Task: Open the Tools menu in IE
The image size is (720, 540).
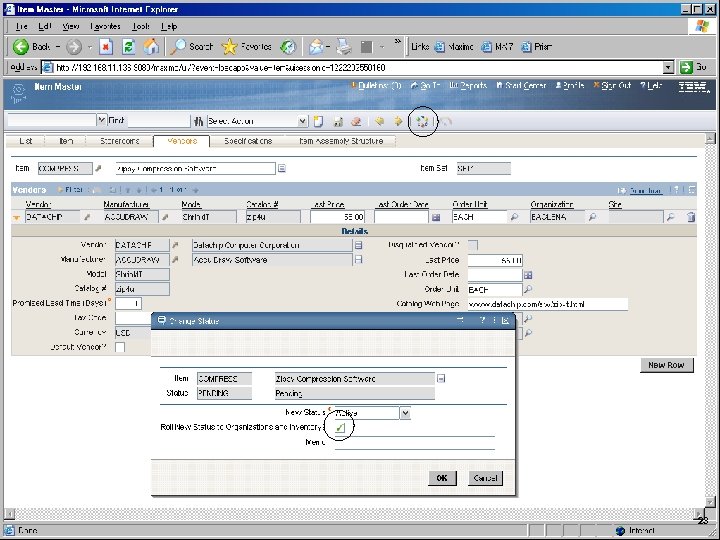Action: (141, 27)
